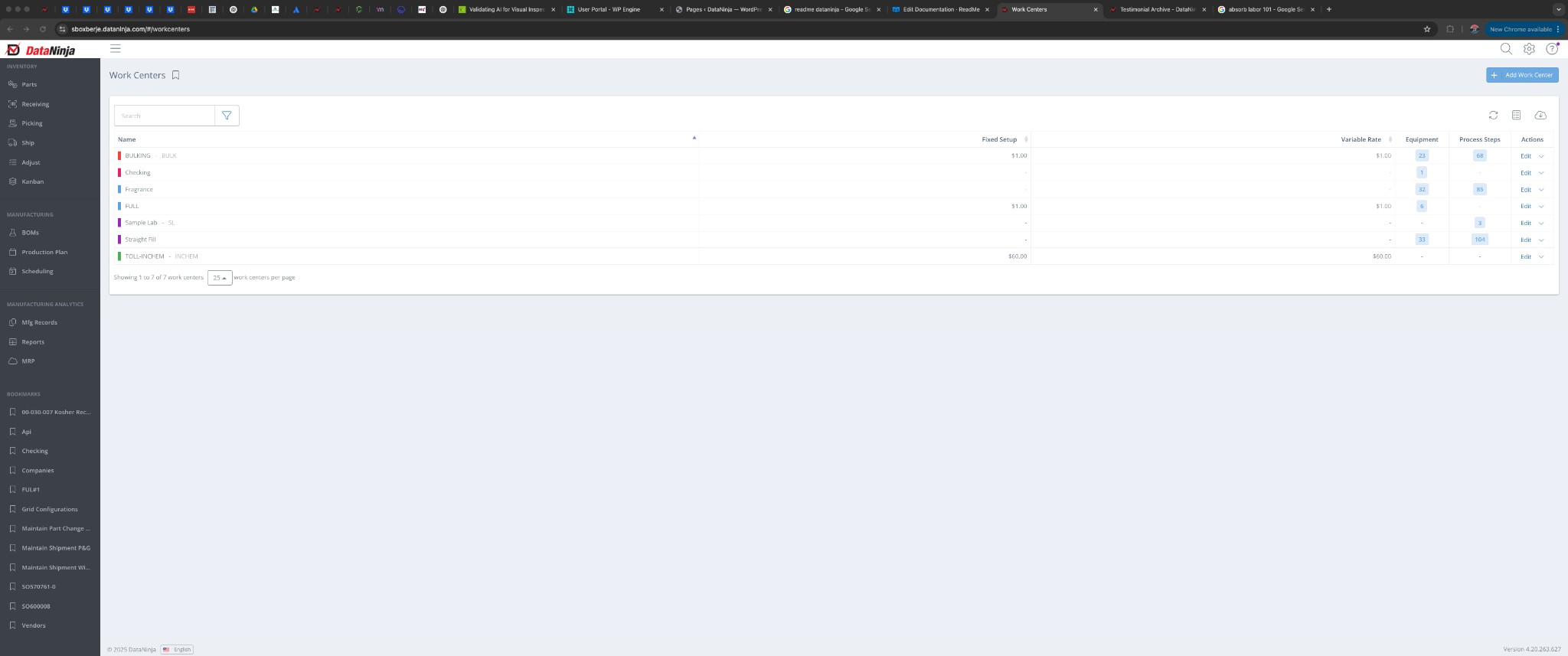
Task: Reload the browser page
Action: coord(43,29)
